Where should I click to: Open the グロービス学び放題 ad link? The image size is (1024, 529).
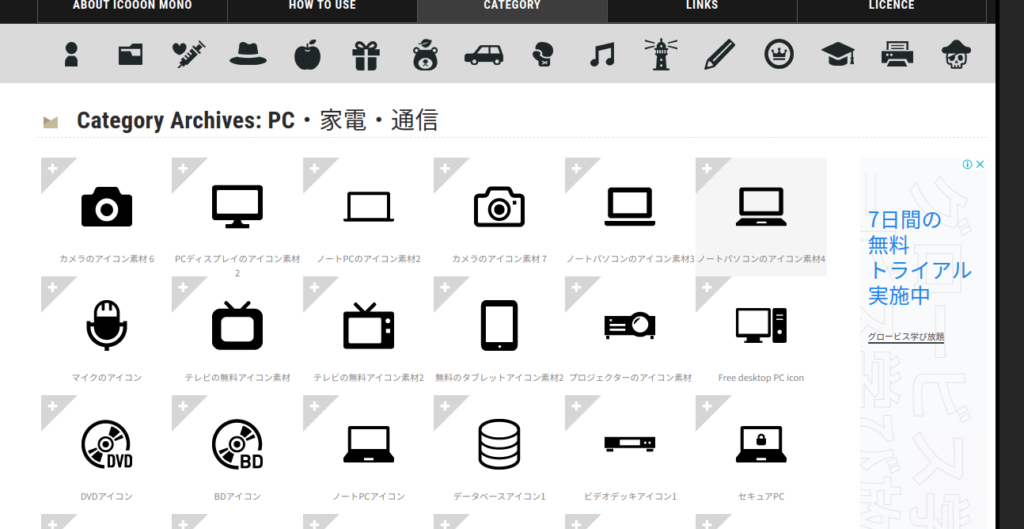coord(906,337)
